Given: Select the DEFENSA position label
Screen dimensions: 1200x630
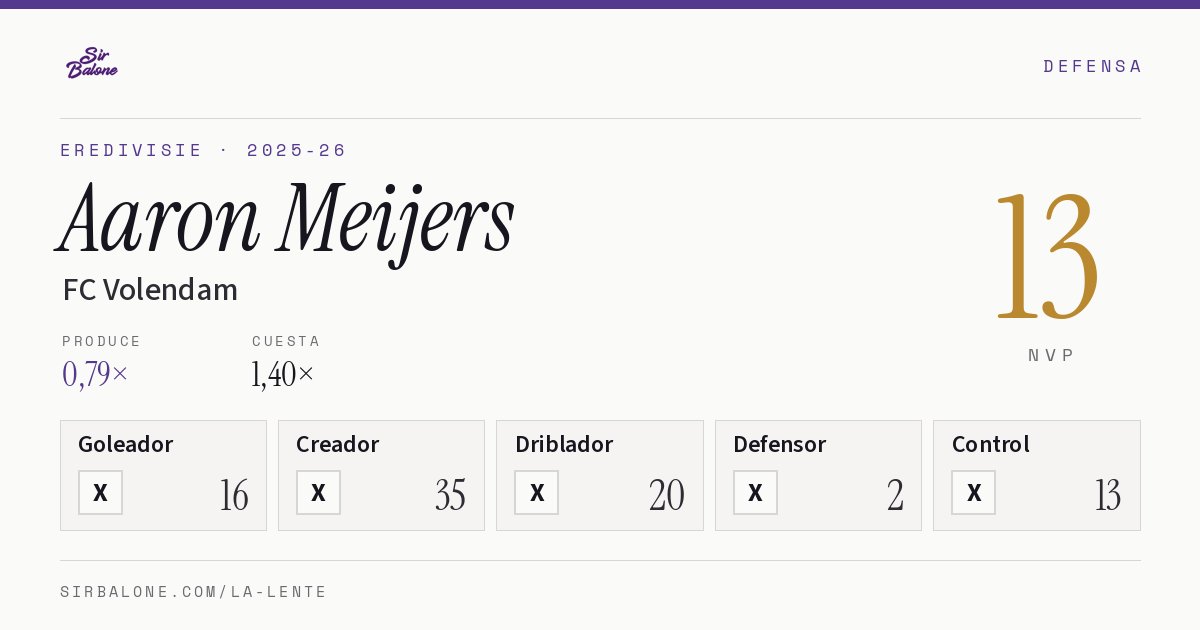Looking at the screenshot, I should point(1092,66).
